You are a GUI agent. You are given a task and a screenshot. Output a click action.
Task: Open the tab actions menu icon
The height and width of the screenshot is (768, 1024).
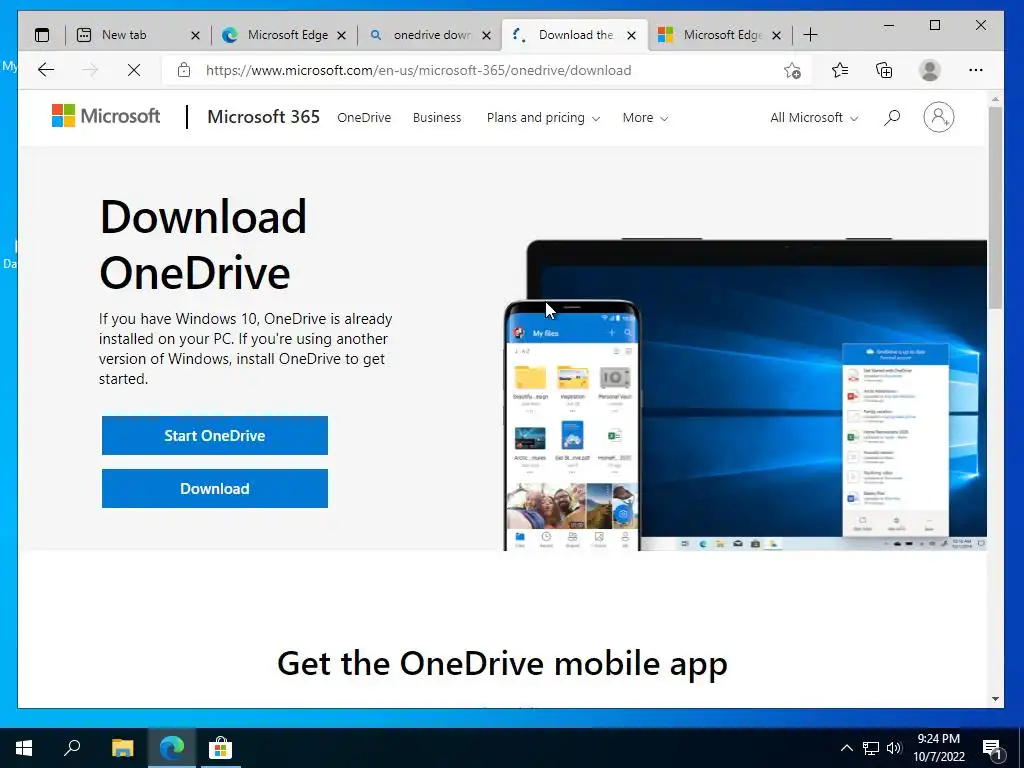(42, 35)
